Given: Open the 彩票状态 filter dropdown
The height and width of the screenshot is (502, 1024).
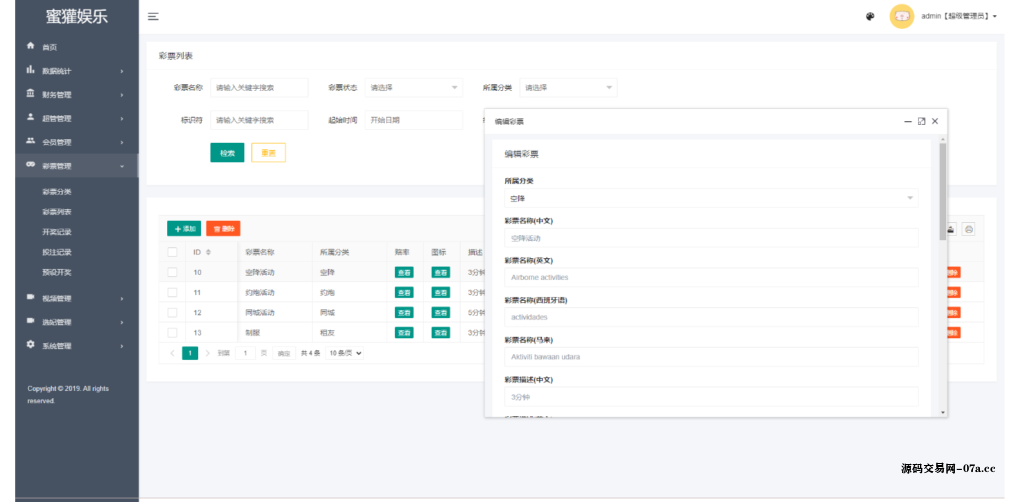Looking at the screenshot, I should pyautogui.click(x=413, y=87).
